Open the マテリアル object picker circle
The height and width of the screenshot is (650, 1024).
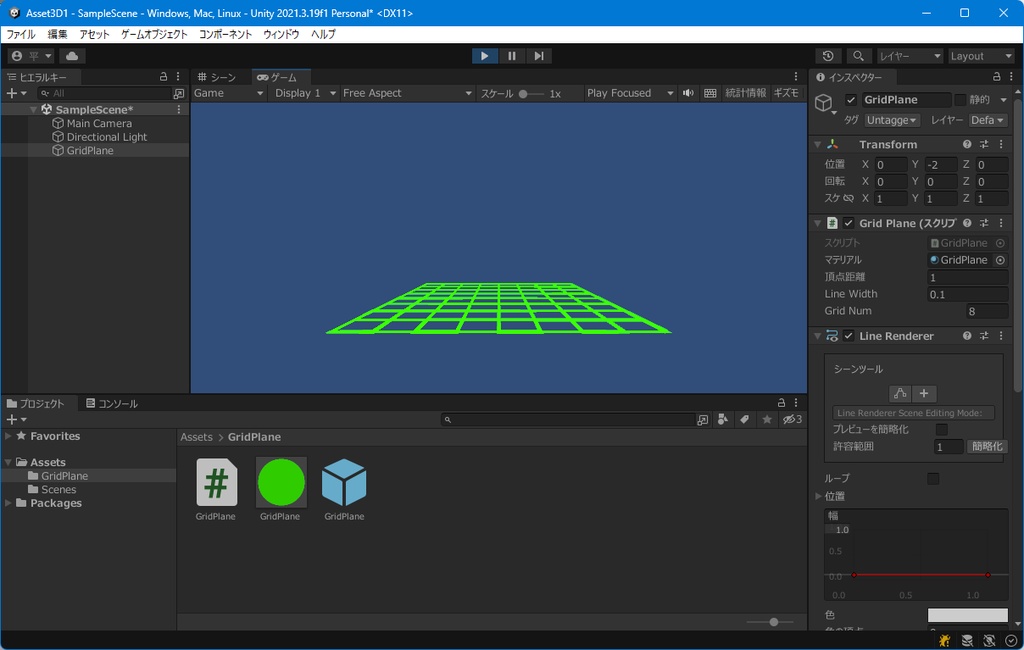(x=1000, y=260)
